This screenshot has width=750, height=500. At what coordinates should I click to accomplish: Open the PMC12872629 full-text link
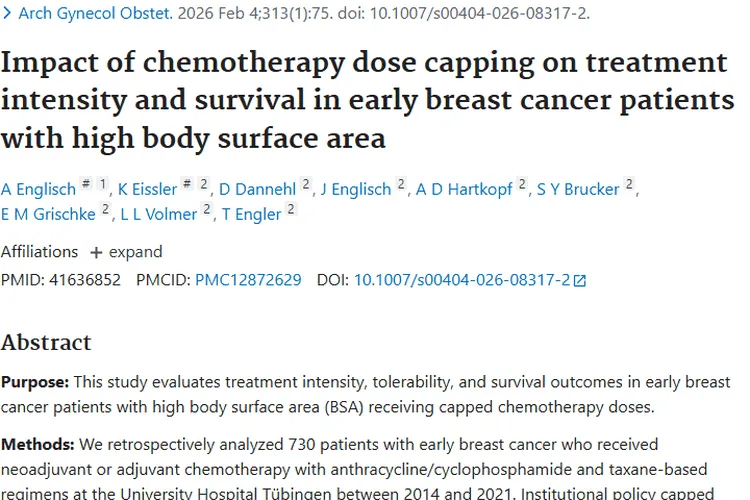click(x=248, y=280)
